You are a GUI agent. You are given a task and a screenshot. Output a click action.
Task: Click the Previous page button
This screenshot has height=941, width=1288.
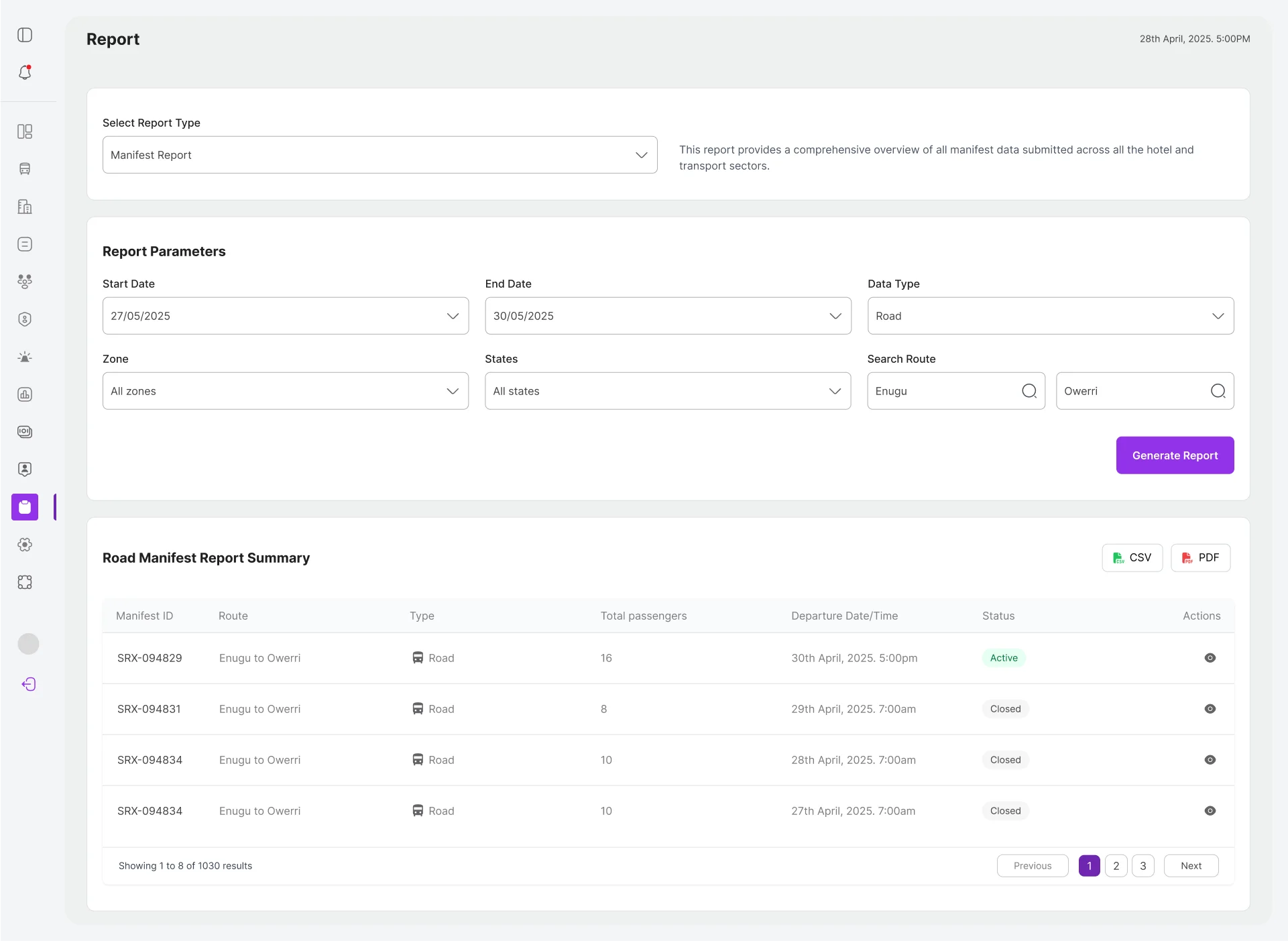[1033, 866]
